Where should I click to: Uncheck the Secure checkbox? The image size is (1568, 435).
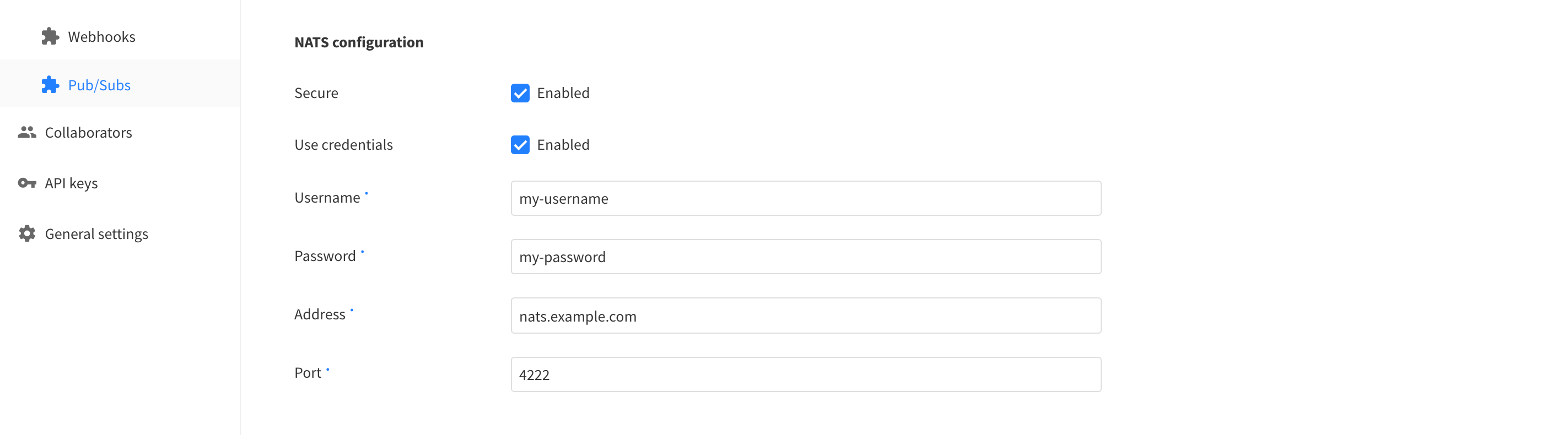(x=520, y=93)
